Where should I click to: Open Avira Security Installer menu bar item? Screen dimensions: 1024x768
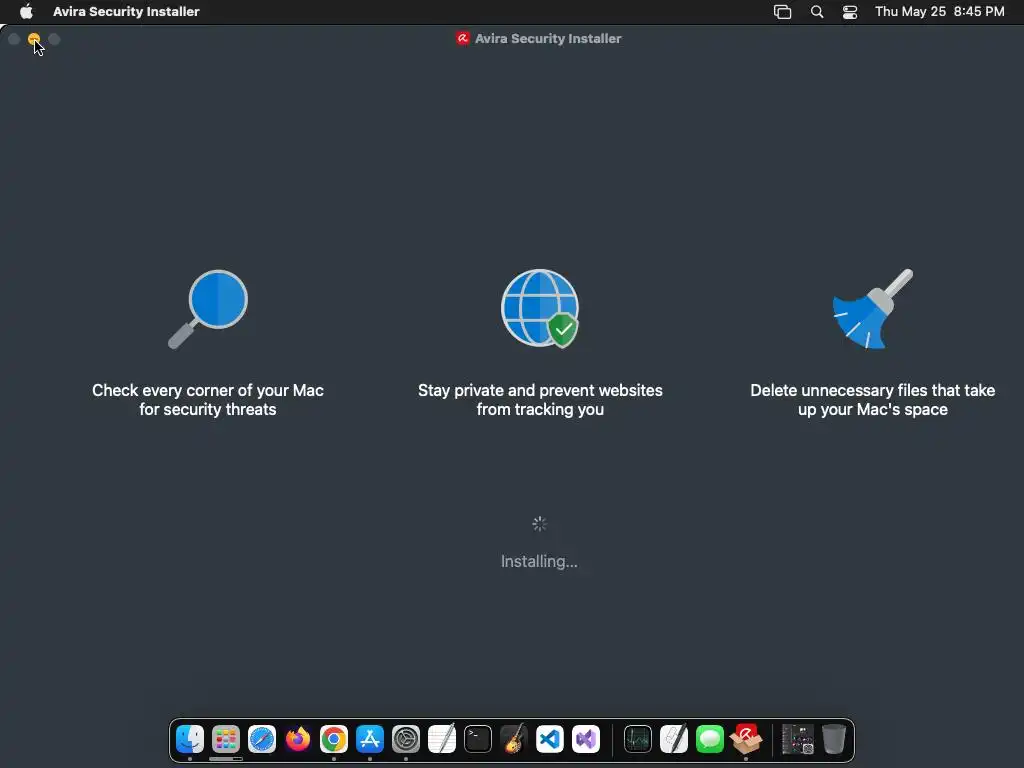126,11
